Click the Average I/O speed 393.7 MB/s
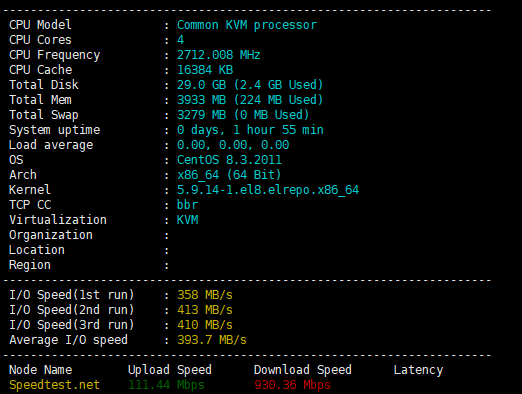This screenshot has height=394, width=522. click(x=212, y=340)
